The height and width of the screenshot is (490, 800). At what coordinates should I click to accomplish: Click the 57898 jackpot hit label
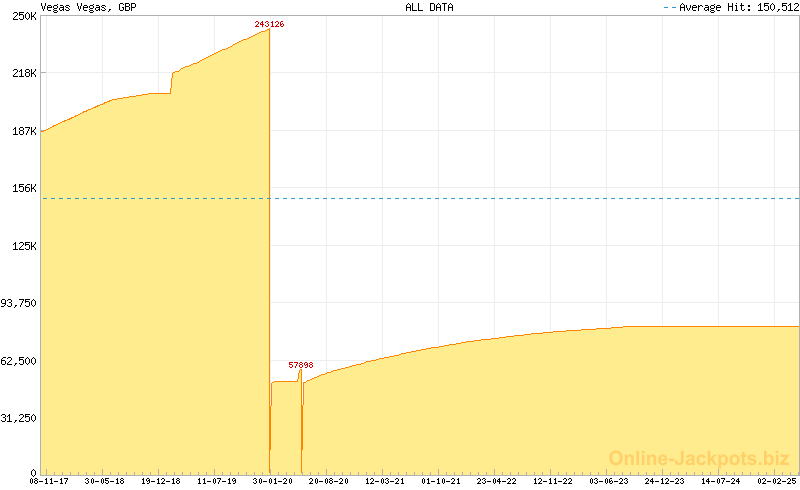301,365
